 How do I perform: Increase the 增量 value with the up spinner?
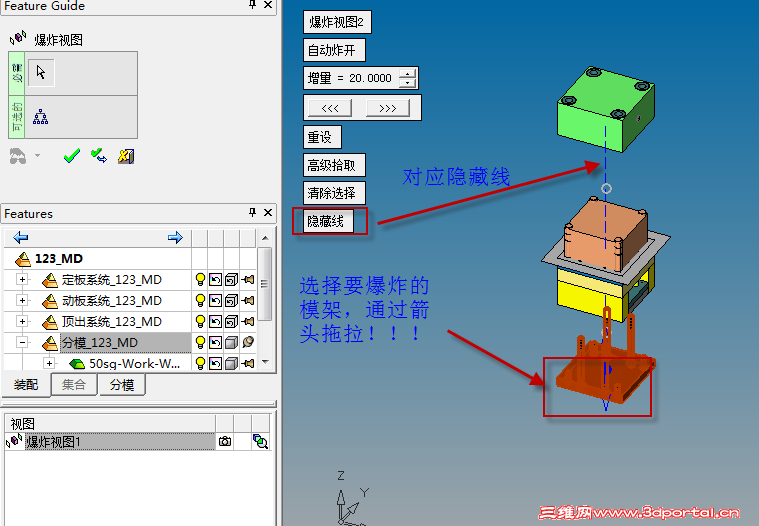coord(408,74)
